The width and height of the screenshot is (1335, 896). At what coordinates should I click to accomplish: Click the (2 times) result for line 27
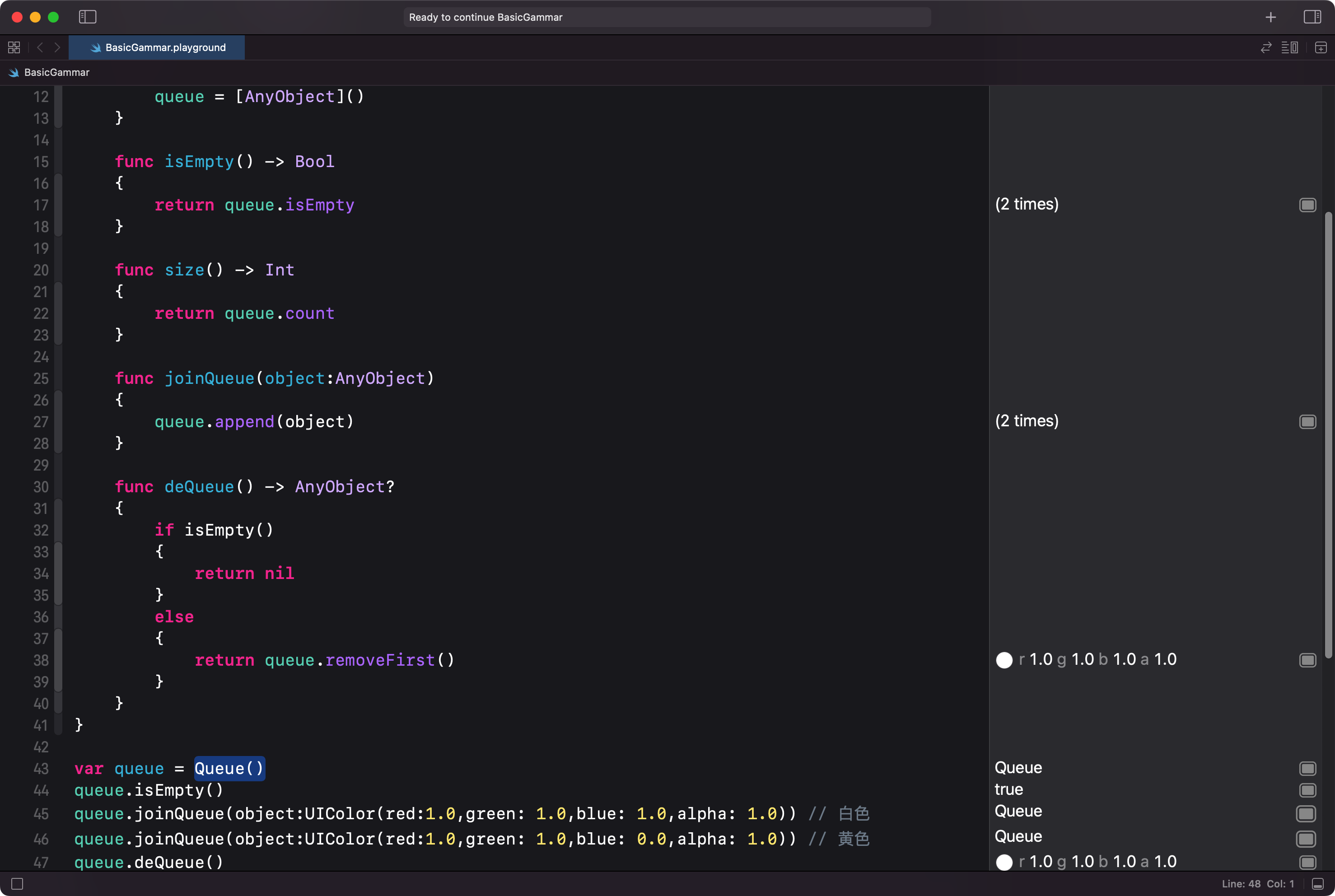tap(1027, 421)
